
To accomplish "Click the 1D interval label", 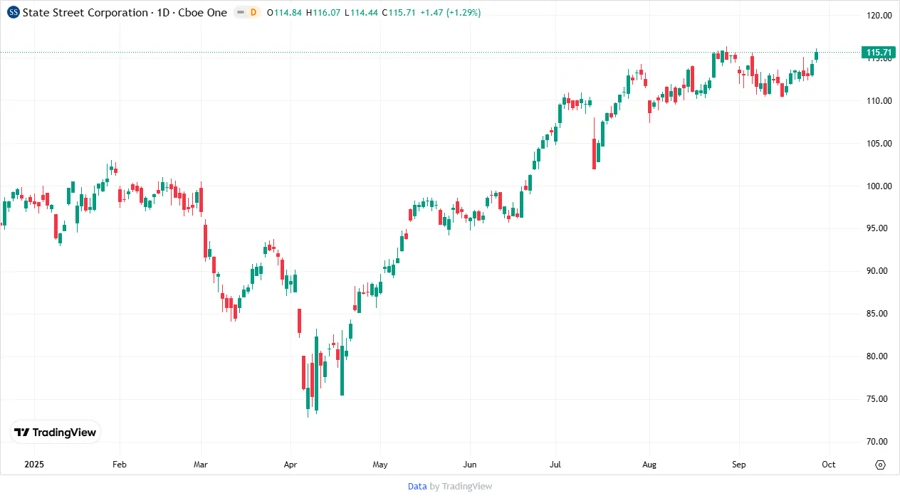I will pos(163,12).
